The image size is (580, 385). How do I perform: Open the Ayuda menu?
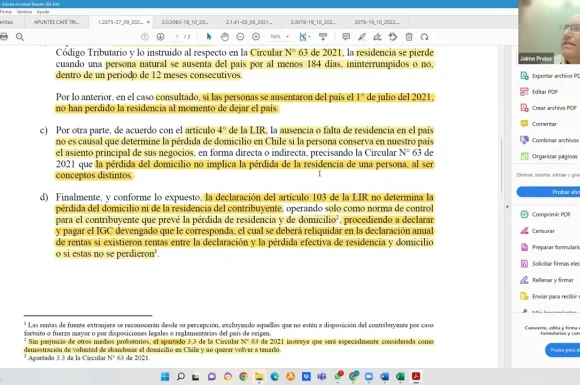[x=43, y=12]
